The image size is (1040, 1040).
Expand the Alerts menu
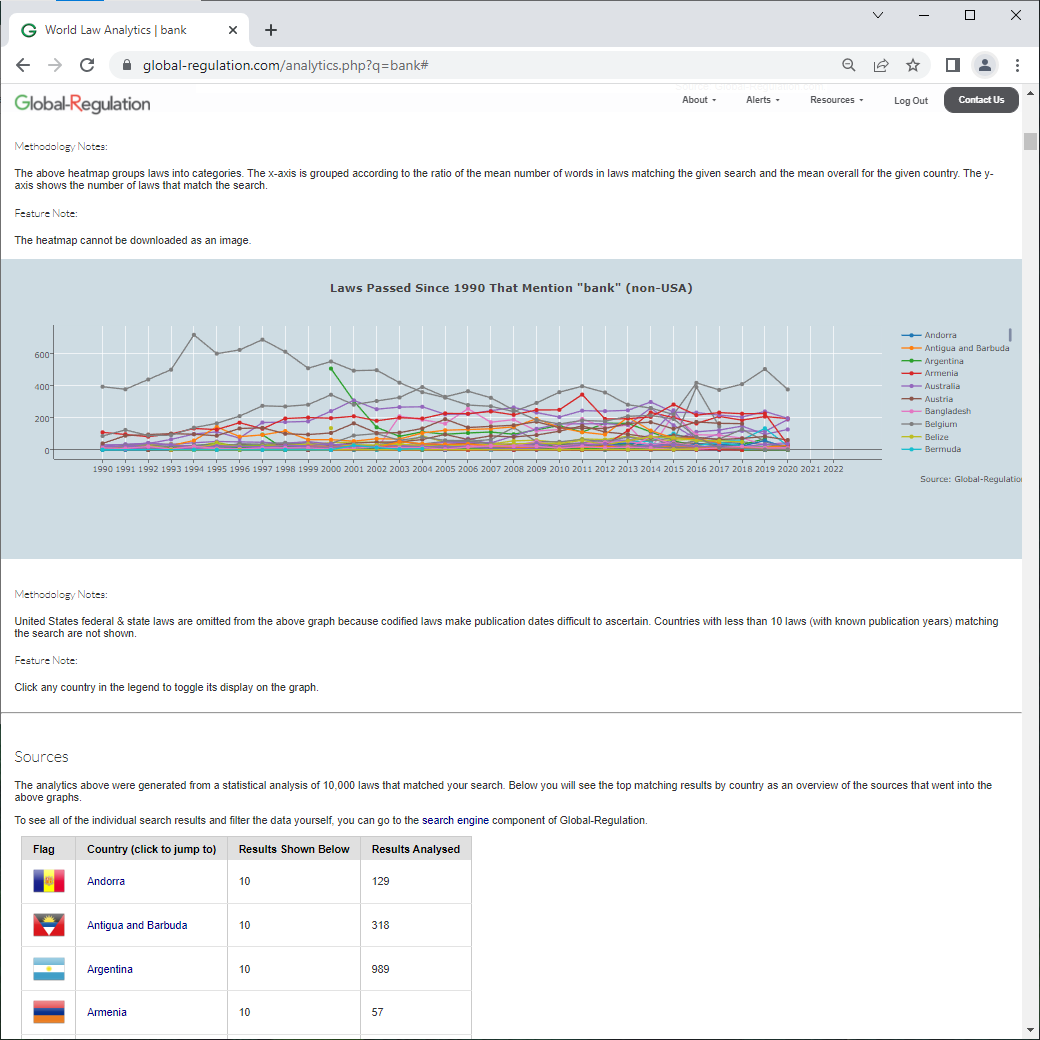pos(763,100)
